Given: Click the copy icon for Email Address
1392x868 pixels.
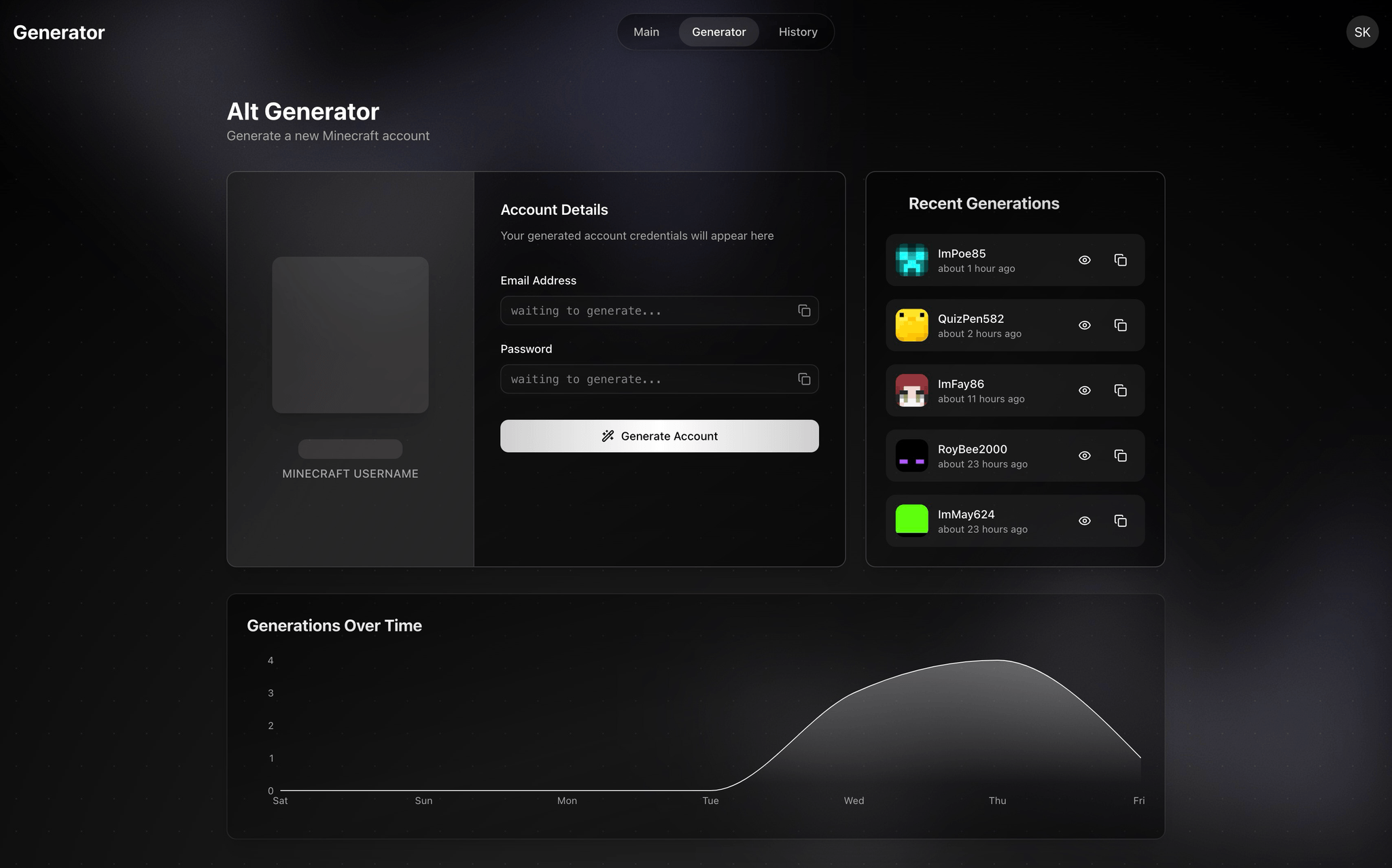Looking at the screenshot, I should [x=804, y=310].
